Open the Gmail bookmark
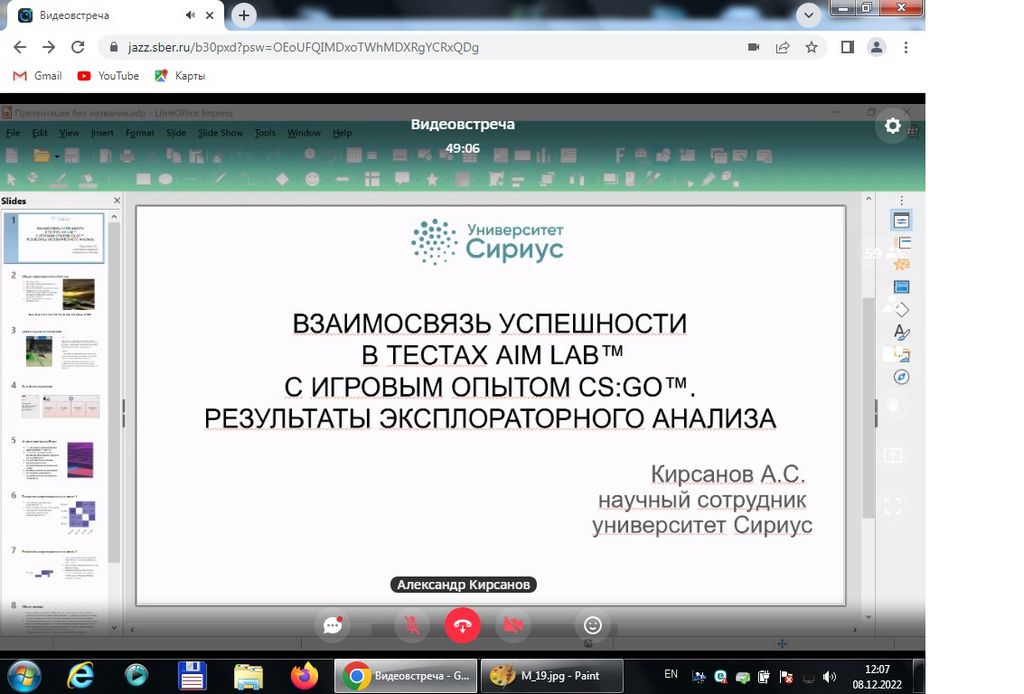Image resolution: width=1024 pixels, height=694 pixels. pyautogui.click(x=37, y=76)
